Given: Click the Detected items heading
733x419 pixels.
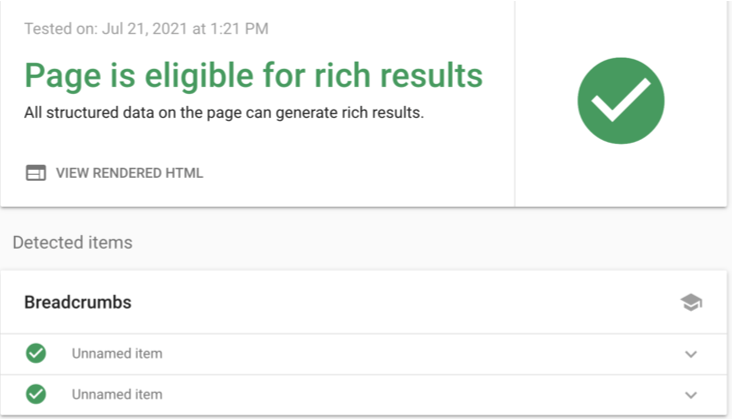Looking at the screenshot, I should pyautogui.click(x=72, y=243).
